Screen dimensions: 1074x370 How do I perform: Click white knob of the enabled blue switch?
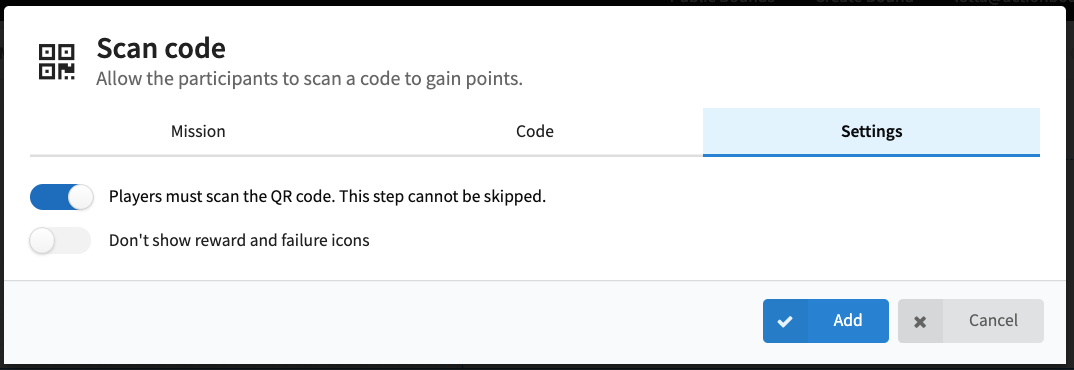coord(79,197)
